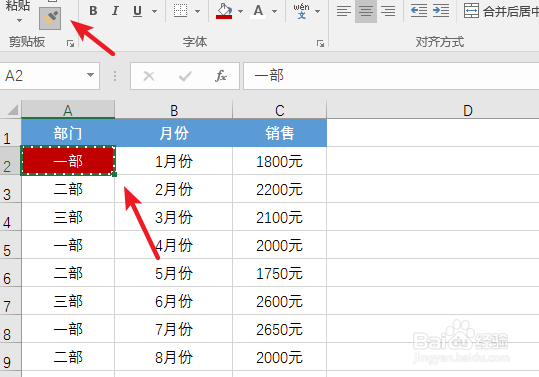This screenshot has height=377, width=539.
Task: Click Merge and Center button
Action: (500, 11)
